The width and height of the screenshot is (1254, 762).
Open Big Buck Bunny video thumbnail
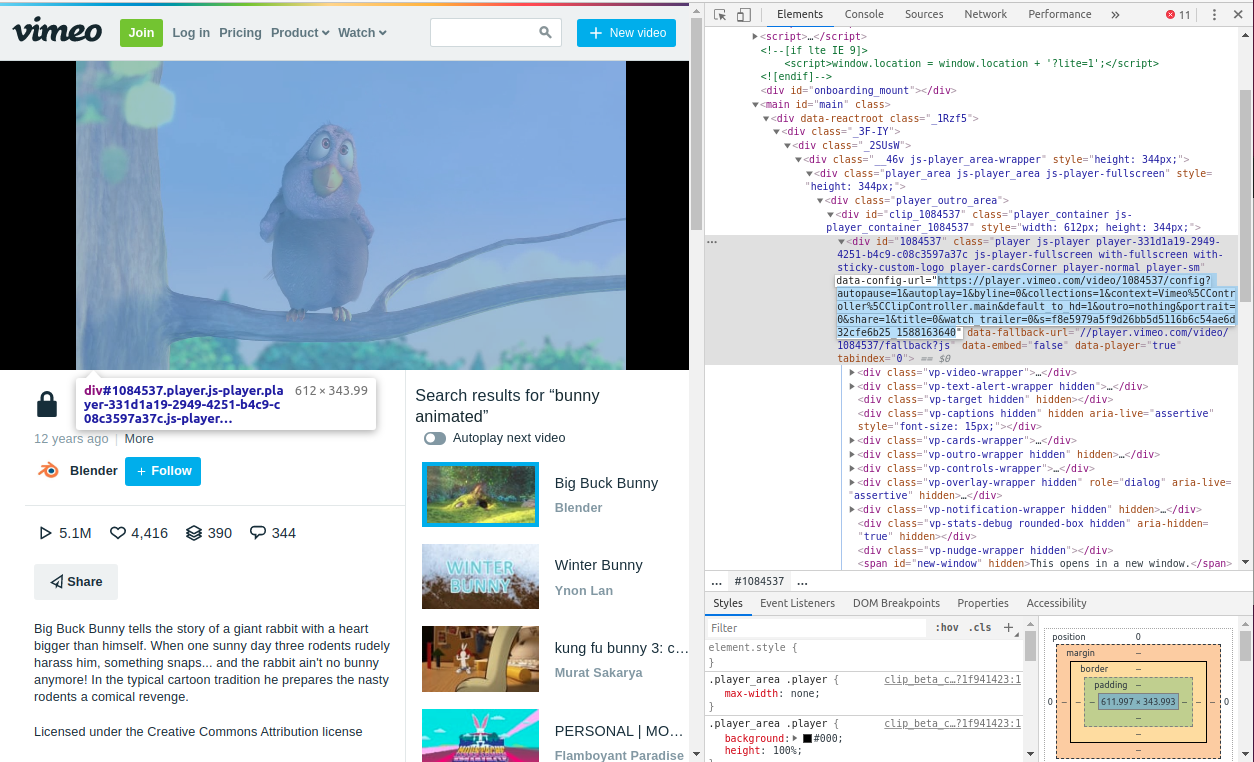[x=480, y=494]
